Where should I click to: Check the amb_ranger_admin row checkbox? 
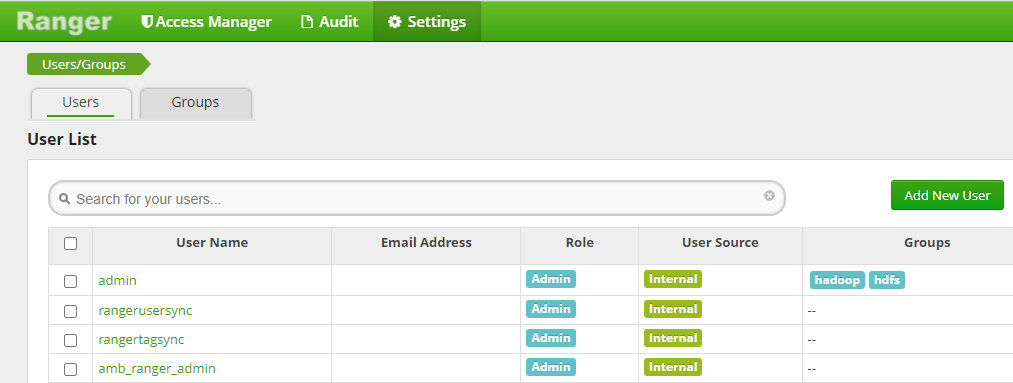pos(70,369)
